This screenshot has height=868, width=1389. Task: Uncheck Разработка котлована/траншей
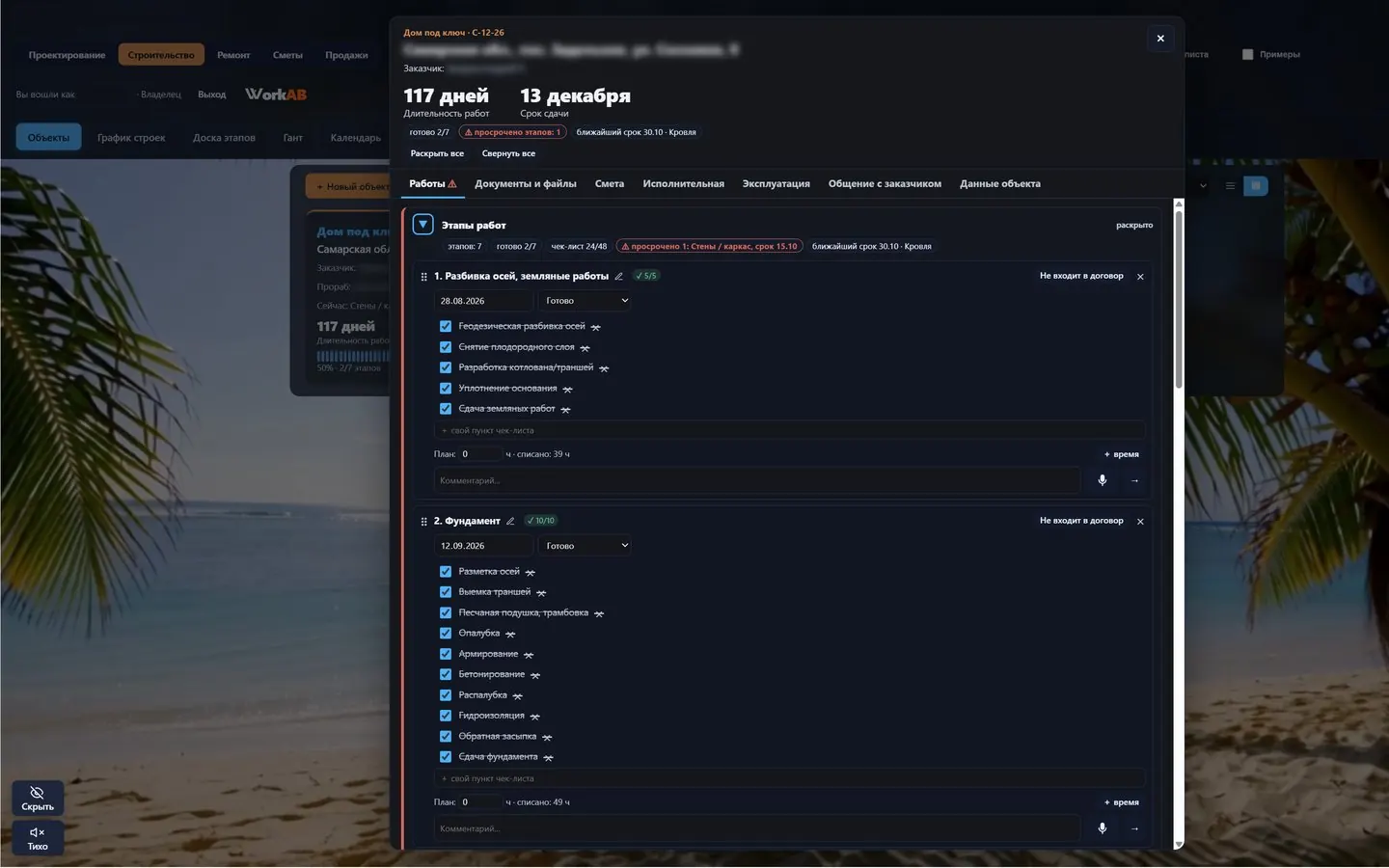tap(446, 367)
